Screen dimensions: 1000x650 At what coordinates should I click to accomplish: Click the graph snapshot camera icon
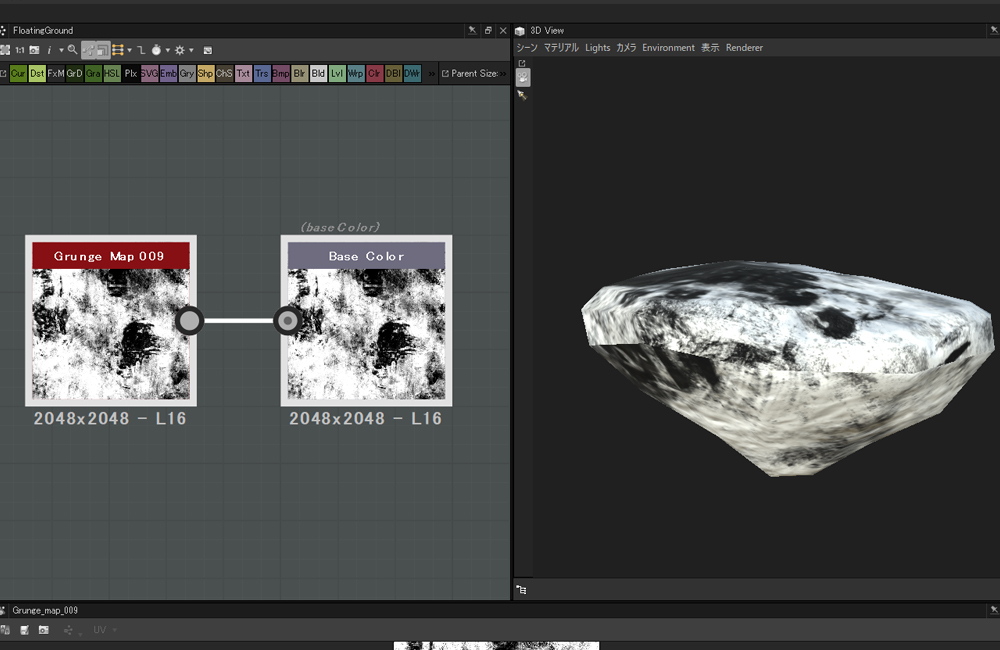[x=34, y=50]
